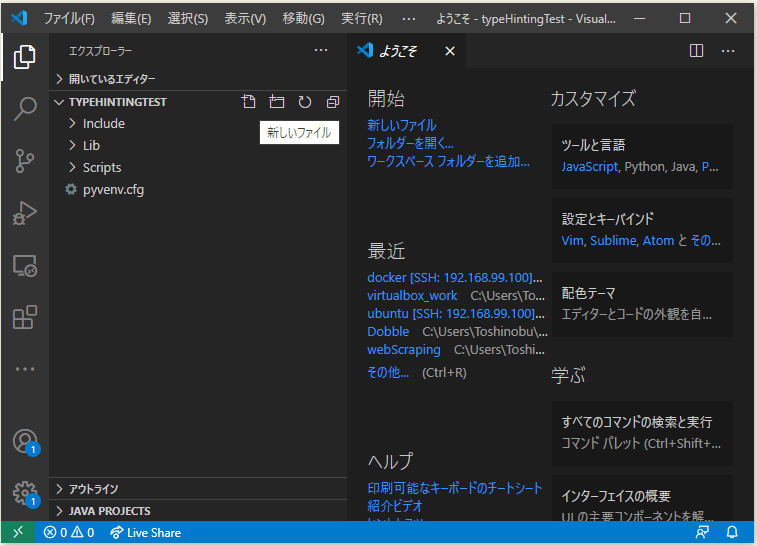Click the Atom keybinding link

[658, 240]
